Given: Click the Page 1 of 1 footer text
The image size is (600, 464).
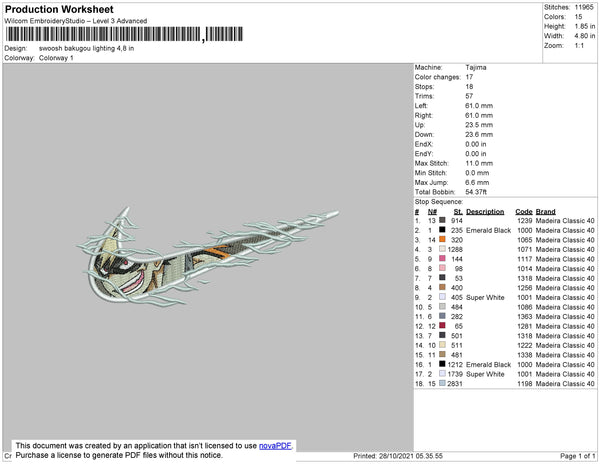Looking at the screenshot, I should point(577,456).
